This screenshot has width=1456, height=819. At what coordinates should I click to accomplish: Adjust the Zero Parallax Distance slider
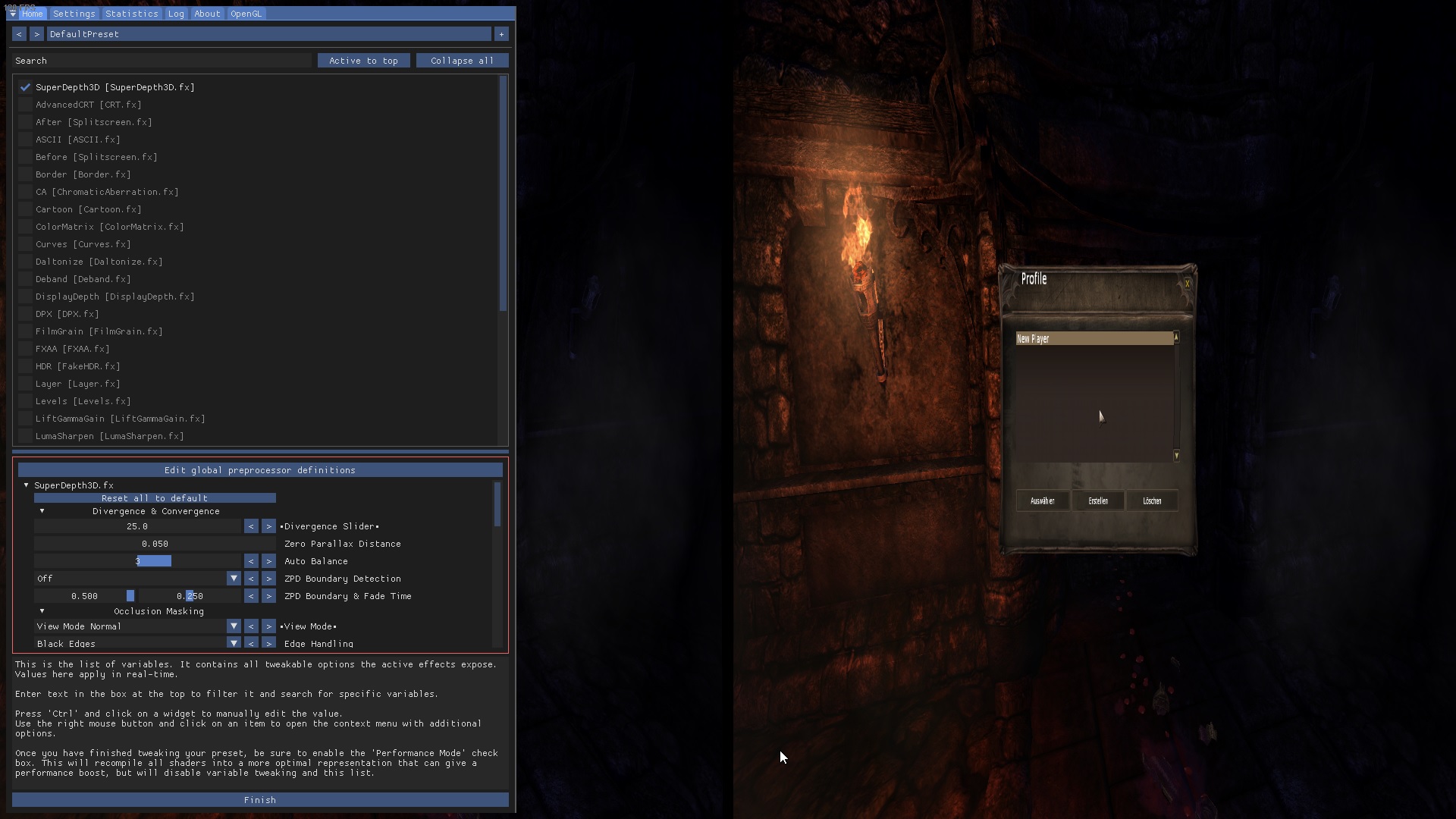point(155,544)
